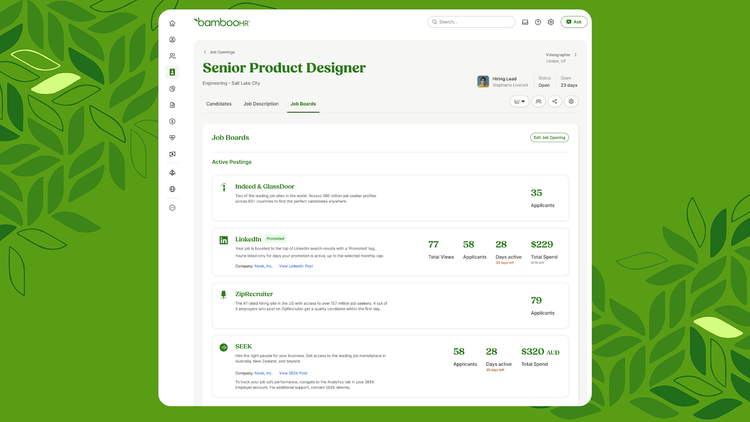
Task: Click the Job Openings breadcrumb link
Action: (x=222, y=52)
